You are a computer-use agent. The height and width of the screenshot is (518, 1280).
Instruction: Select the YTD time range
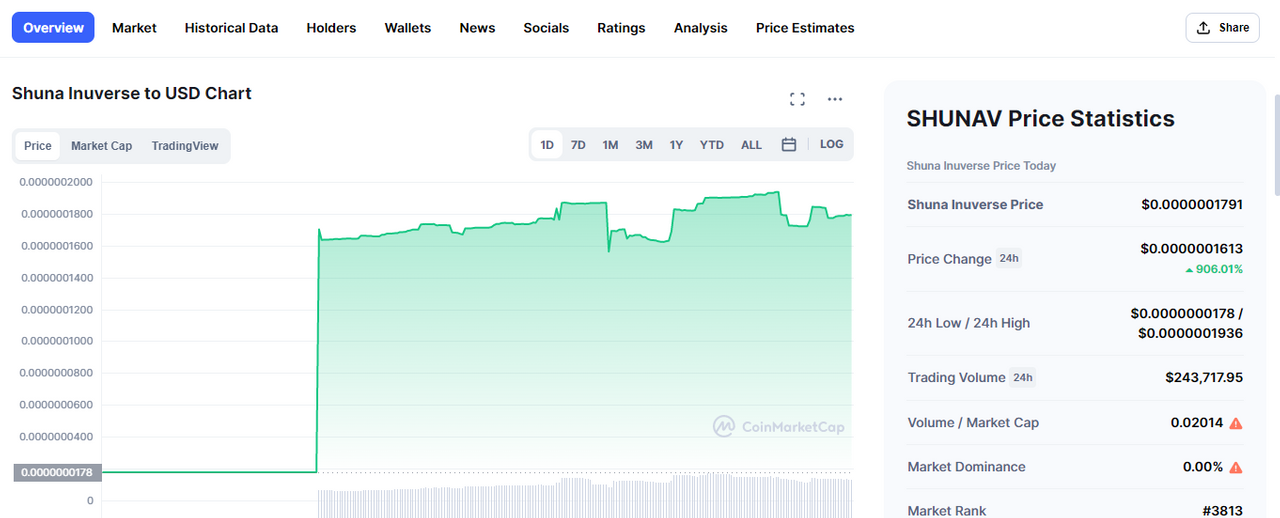tap(712, 145)
